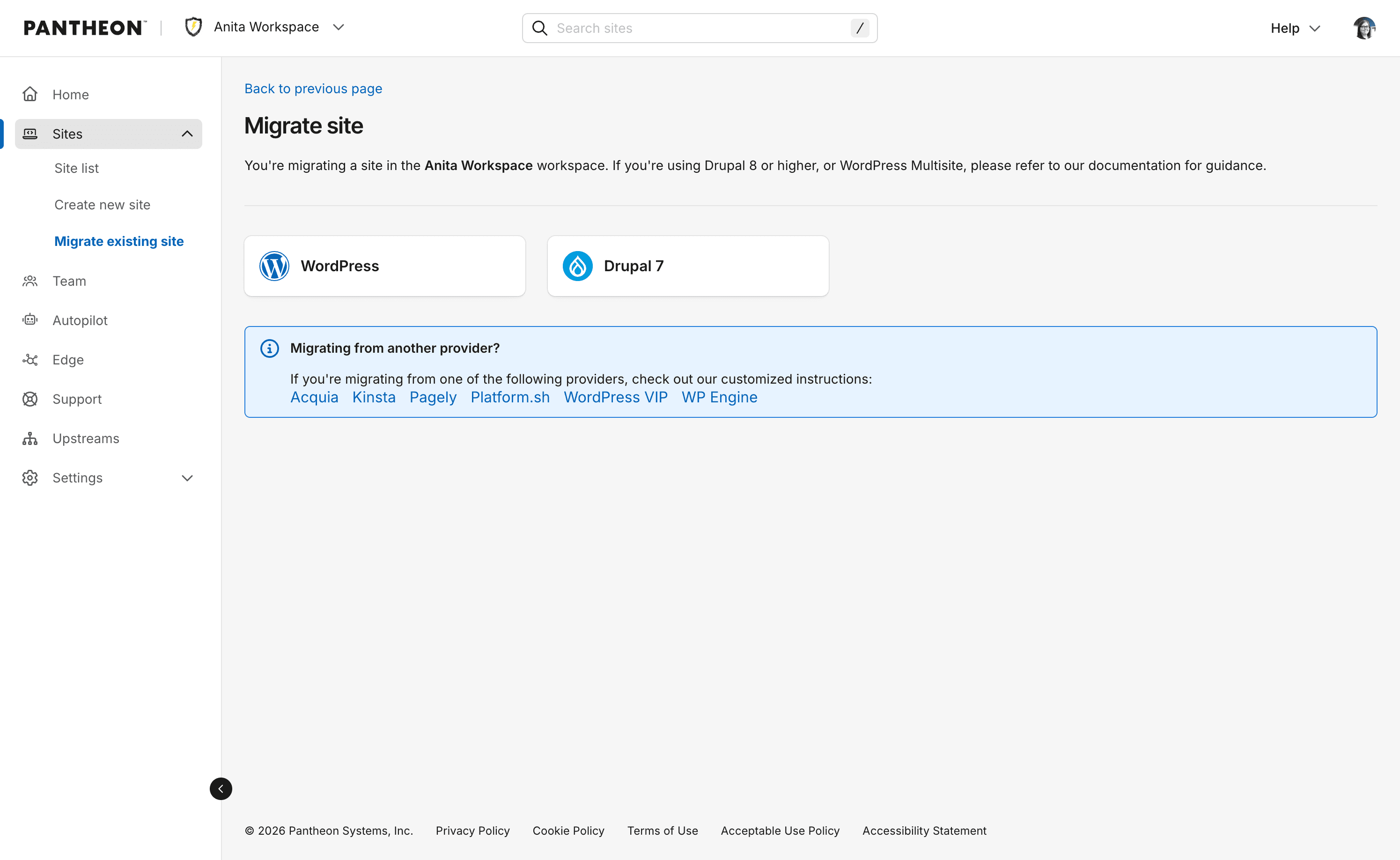The width and height of the screenshot is (1400, 860).
Task: Open WordPress VIP migration instructions
Action: [616, 397]
